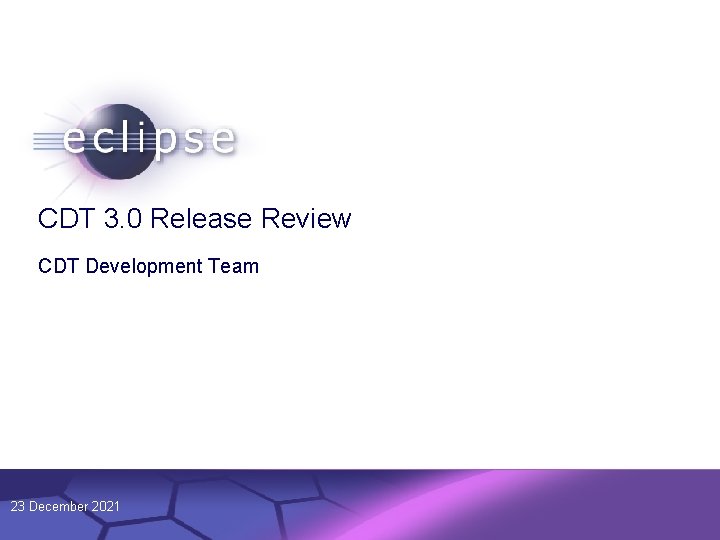Viewport: 720px width, 540px height.
Task: Select the "CDT 3.0 Release Review" title text
Action: point(194,218)
